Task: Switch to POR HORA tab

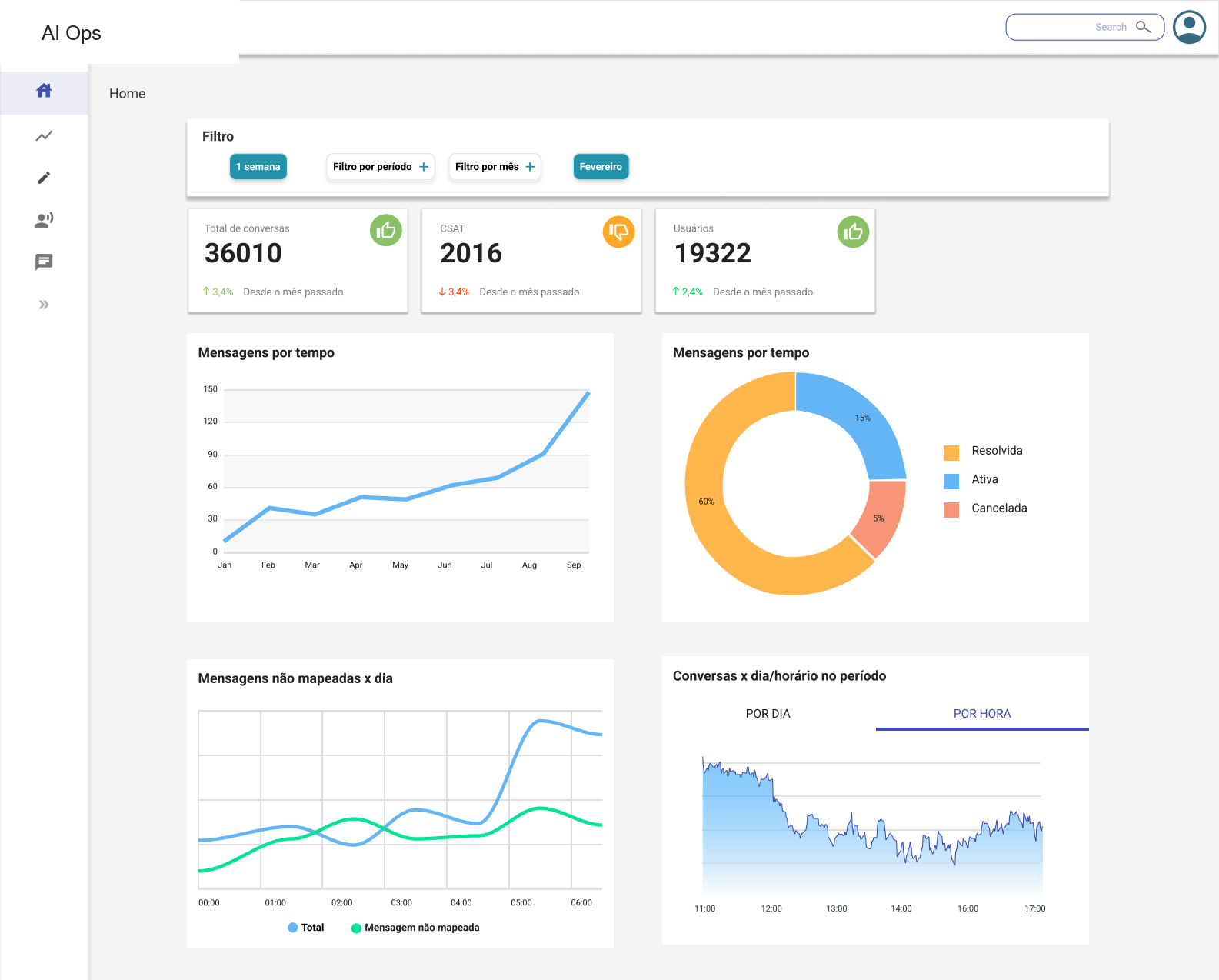Action: click(982, 714)
